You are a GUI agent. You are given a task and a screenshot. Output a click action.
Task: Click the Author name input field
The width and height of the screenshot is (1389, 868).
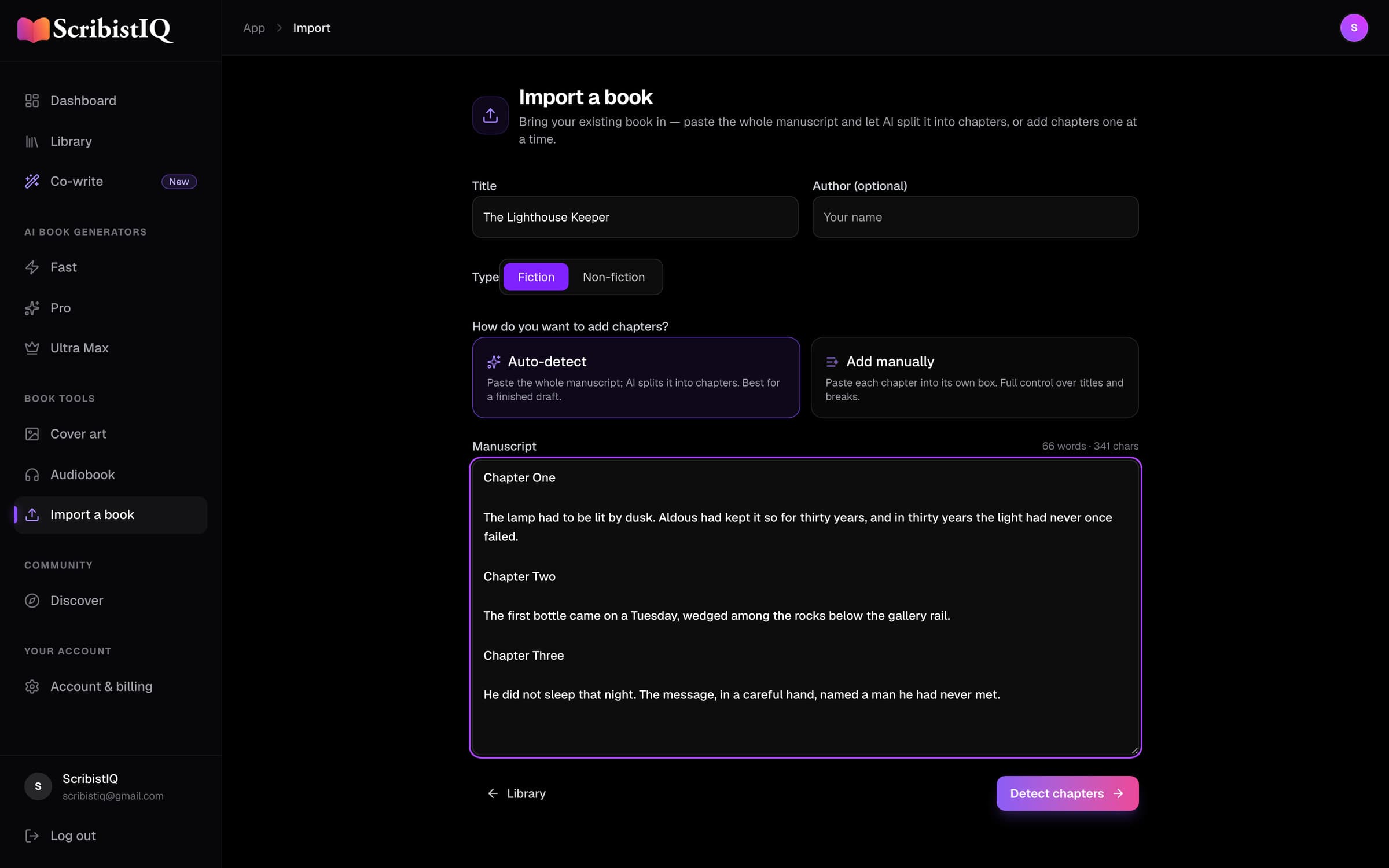pyautogui.click(x=975, y=217)
